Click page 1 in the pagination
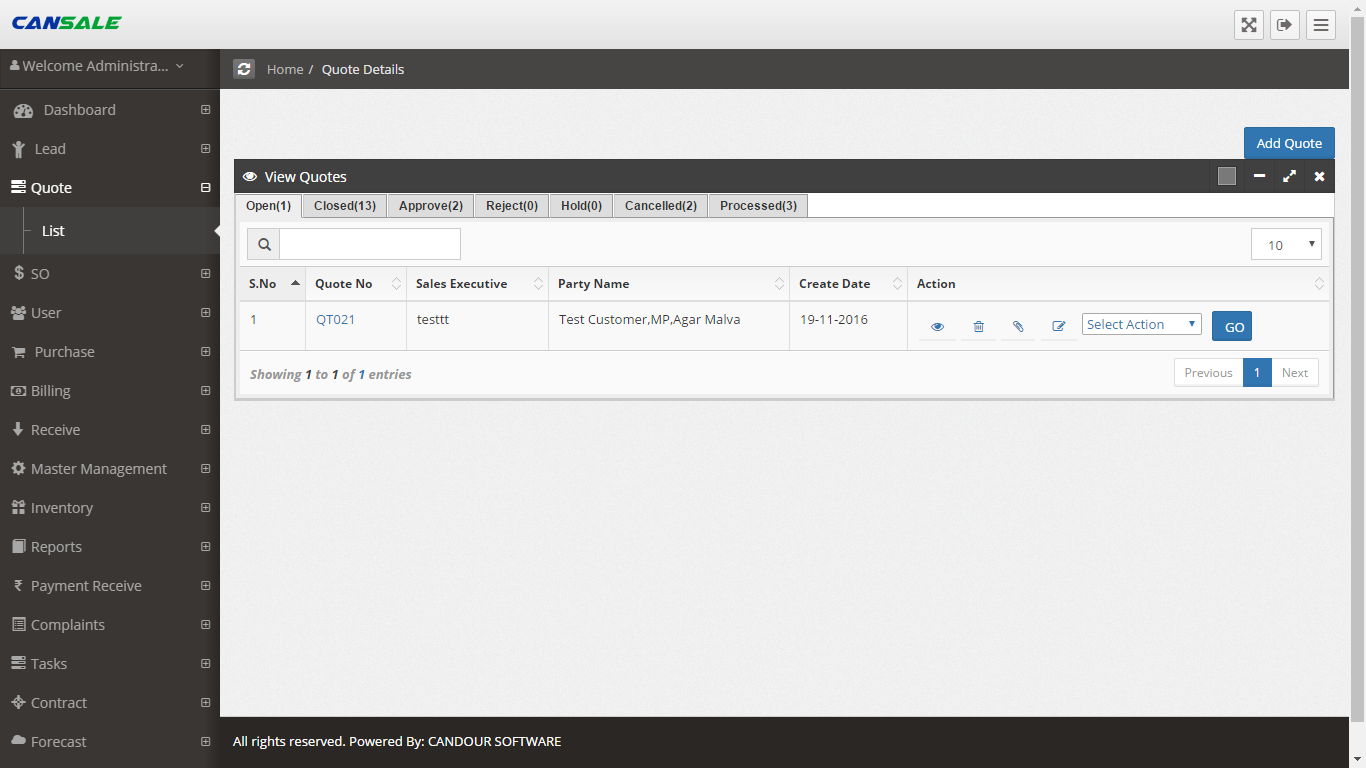The image size is (1366, 768). (1257, 373)
